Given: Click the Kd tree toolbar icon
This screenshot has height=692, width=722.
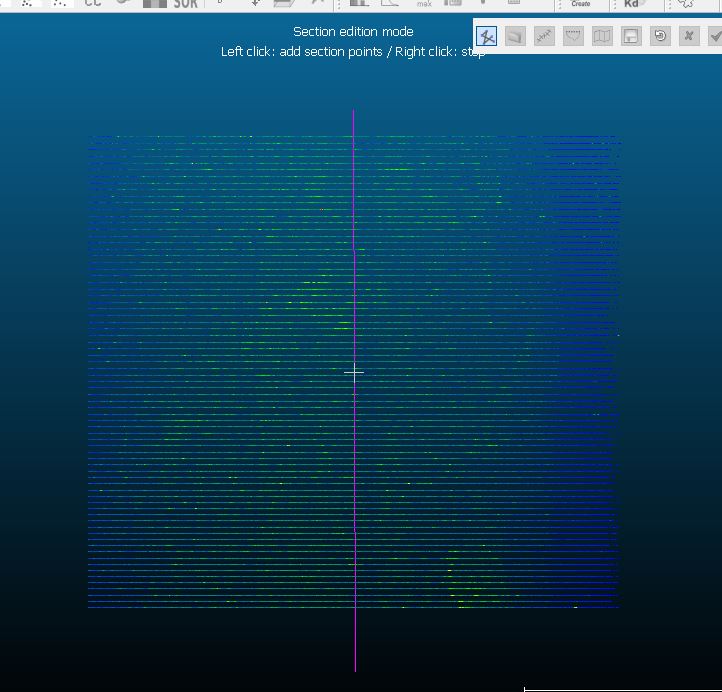Looking at the screenshot, I should [632, 4].
